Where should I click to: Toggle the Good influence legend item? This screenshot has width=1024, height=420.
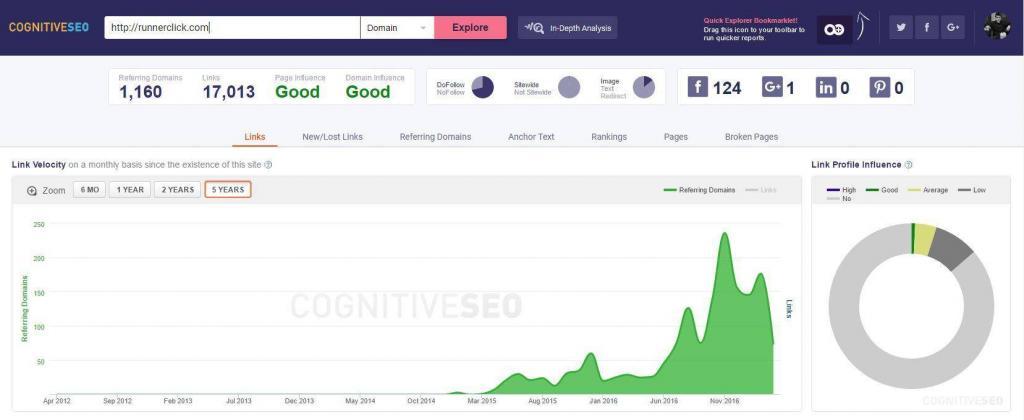click(882, 190)
